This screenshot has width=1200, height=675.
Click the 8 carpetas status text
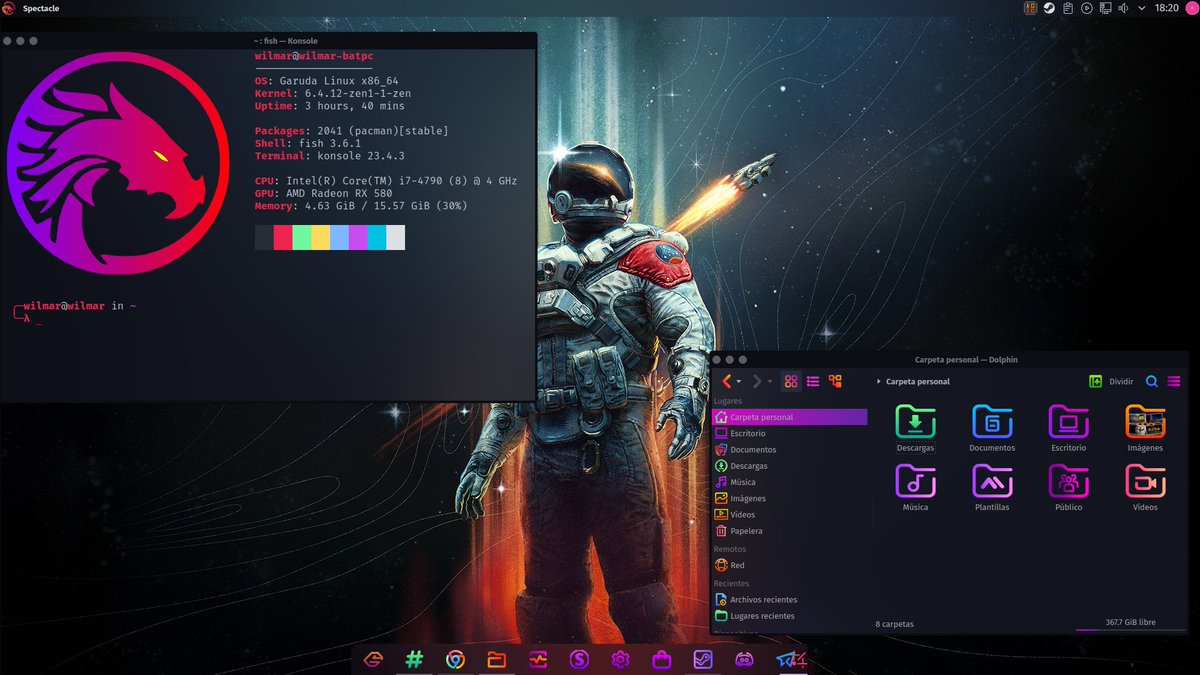tap(894, 624)
